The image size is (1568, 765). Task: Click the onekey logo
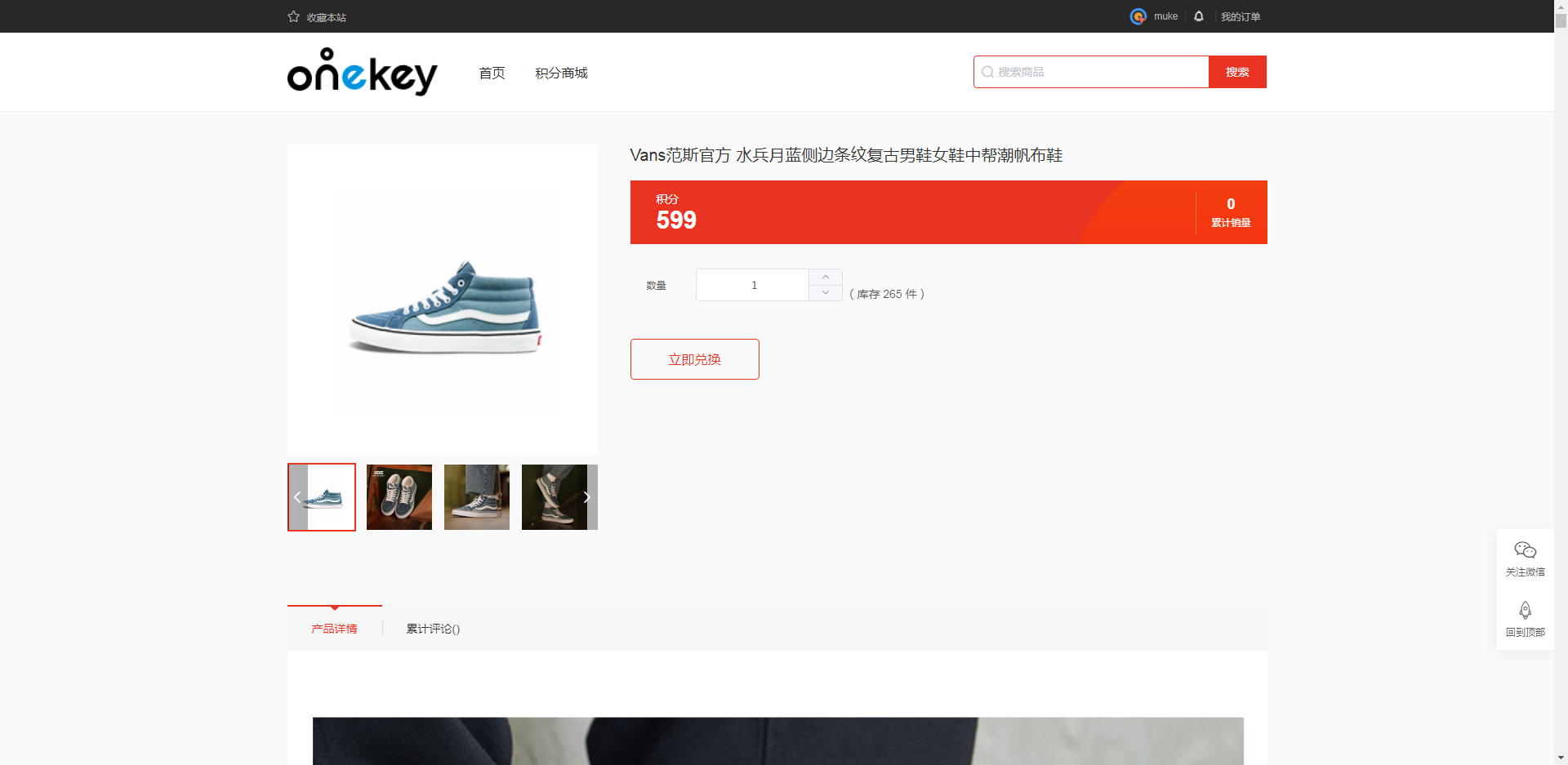[363, 72]
